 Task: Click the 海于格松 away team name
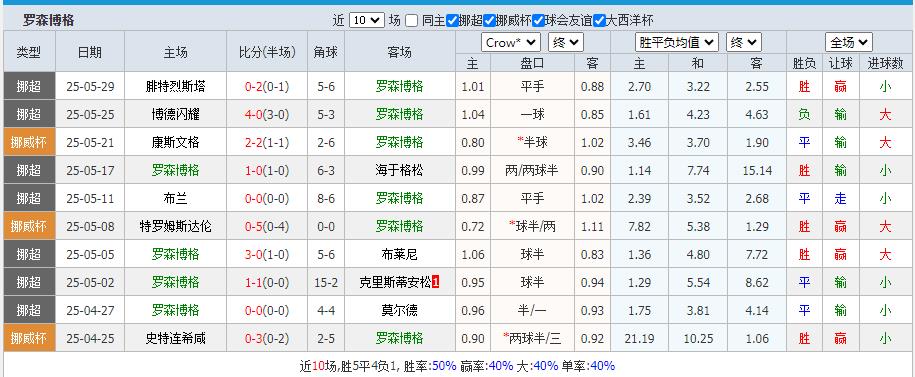tap(400, 170)
